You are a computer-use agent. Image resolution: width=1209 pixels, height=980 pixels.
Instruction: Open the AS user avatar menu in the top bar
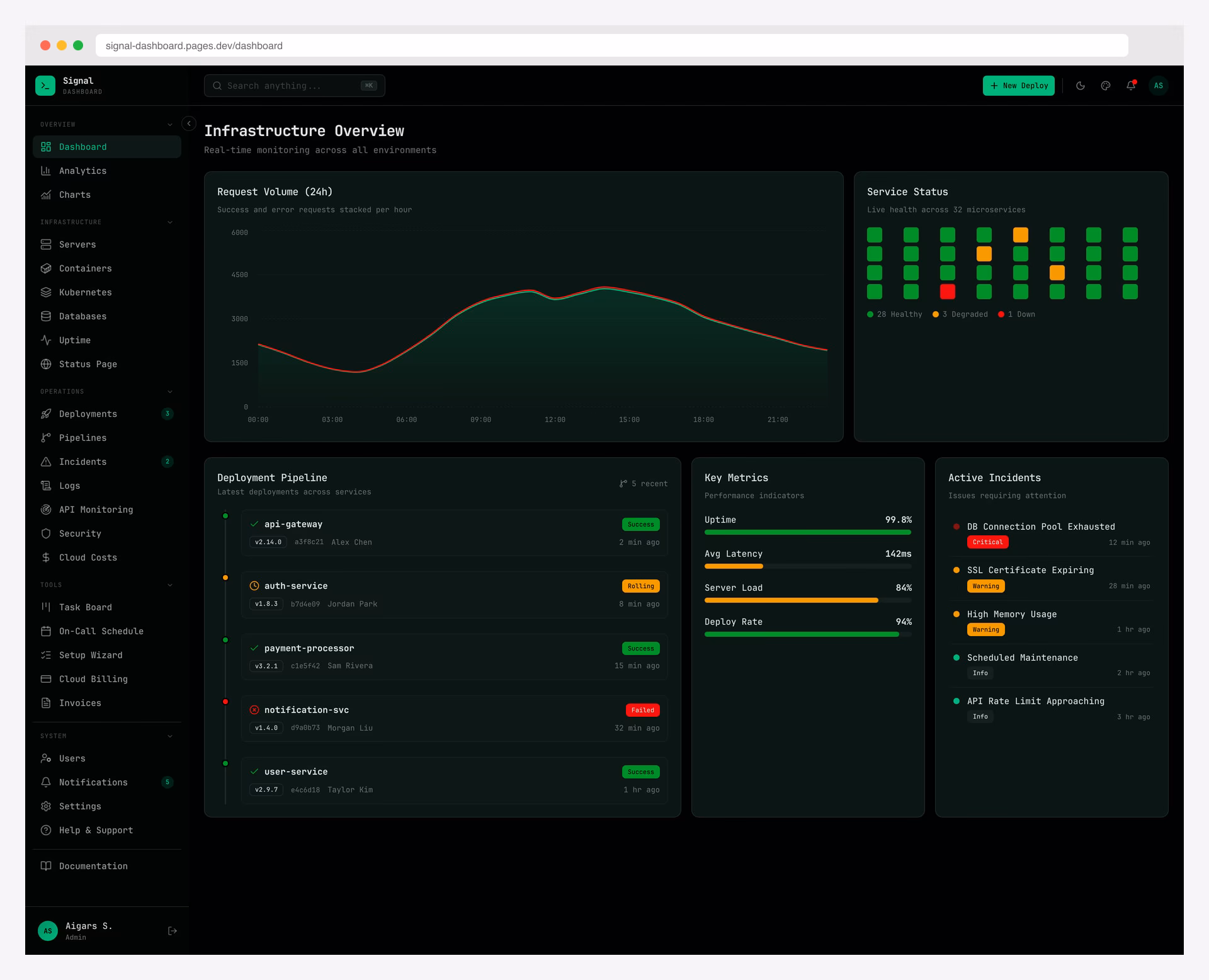tap(1159, 86)
